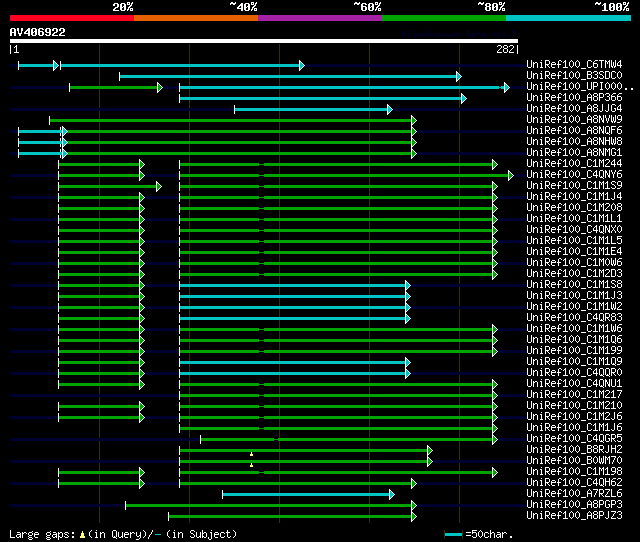Open the UniRef100_B0WM70 label
Viewport: 640px width, 542px height.
pyautogui.click(x=574, y=461)
